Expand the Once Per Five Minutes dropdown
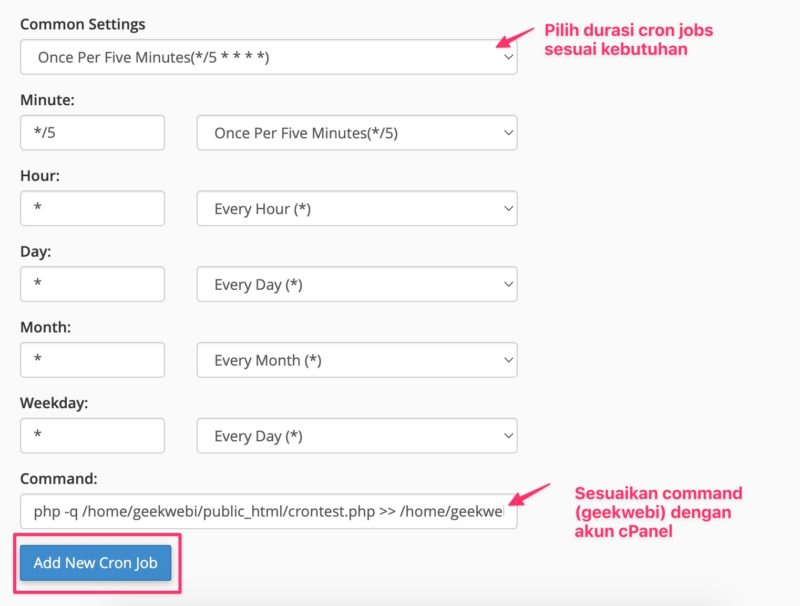This screenshot has width=800, height=606. (357, 132)
